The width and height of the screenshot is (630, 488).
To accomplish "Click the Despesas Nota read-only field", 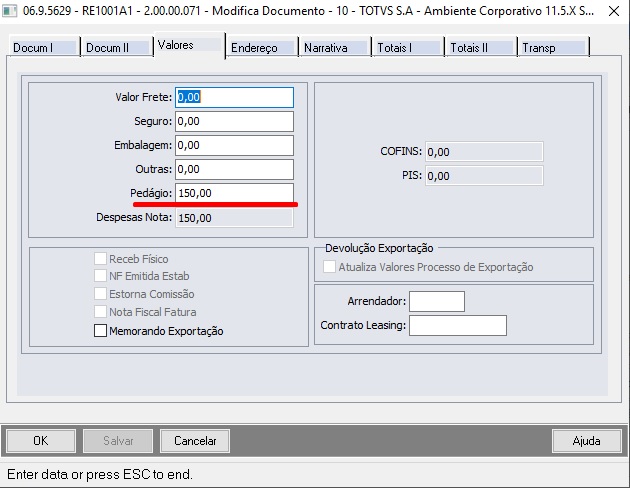I will click(234, 218).
